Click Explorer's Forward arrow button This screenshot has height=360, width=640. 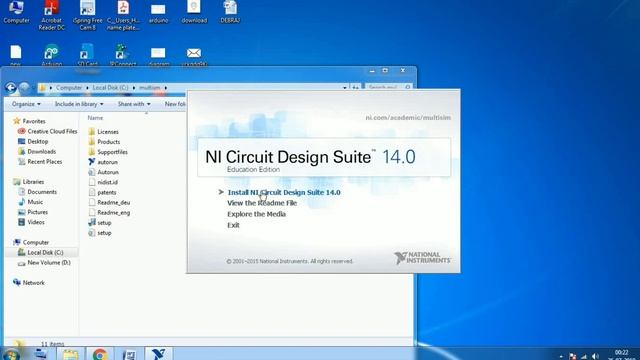pyautogui.click(x=24, y=88)
